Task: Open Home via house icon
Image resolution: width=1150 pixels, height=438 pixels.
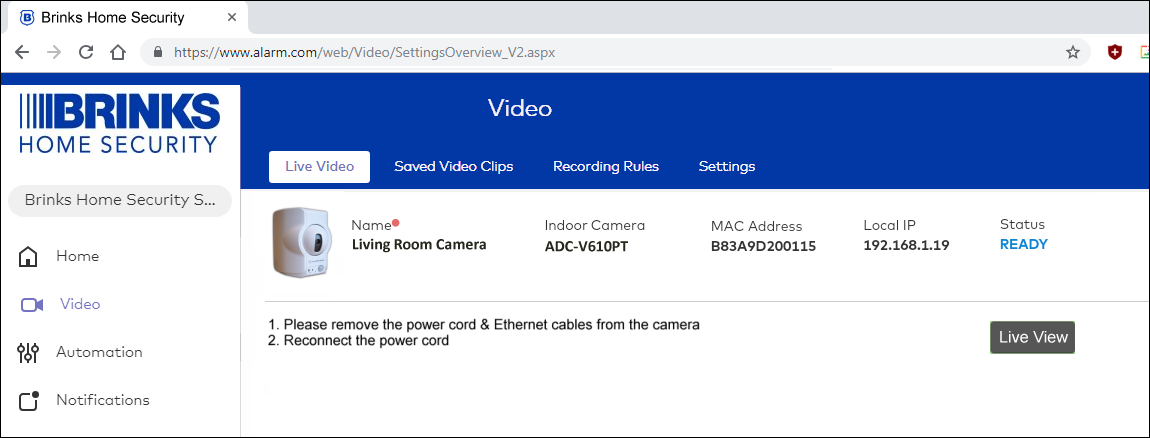Action: click(28, 257)
